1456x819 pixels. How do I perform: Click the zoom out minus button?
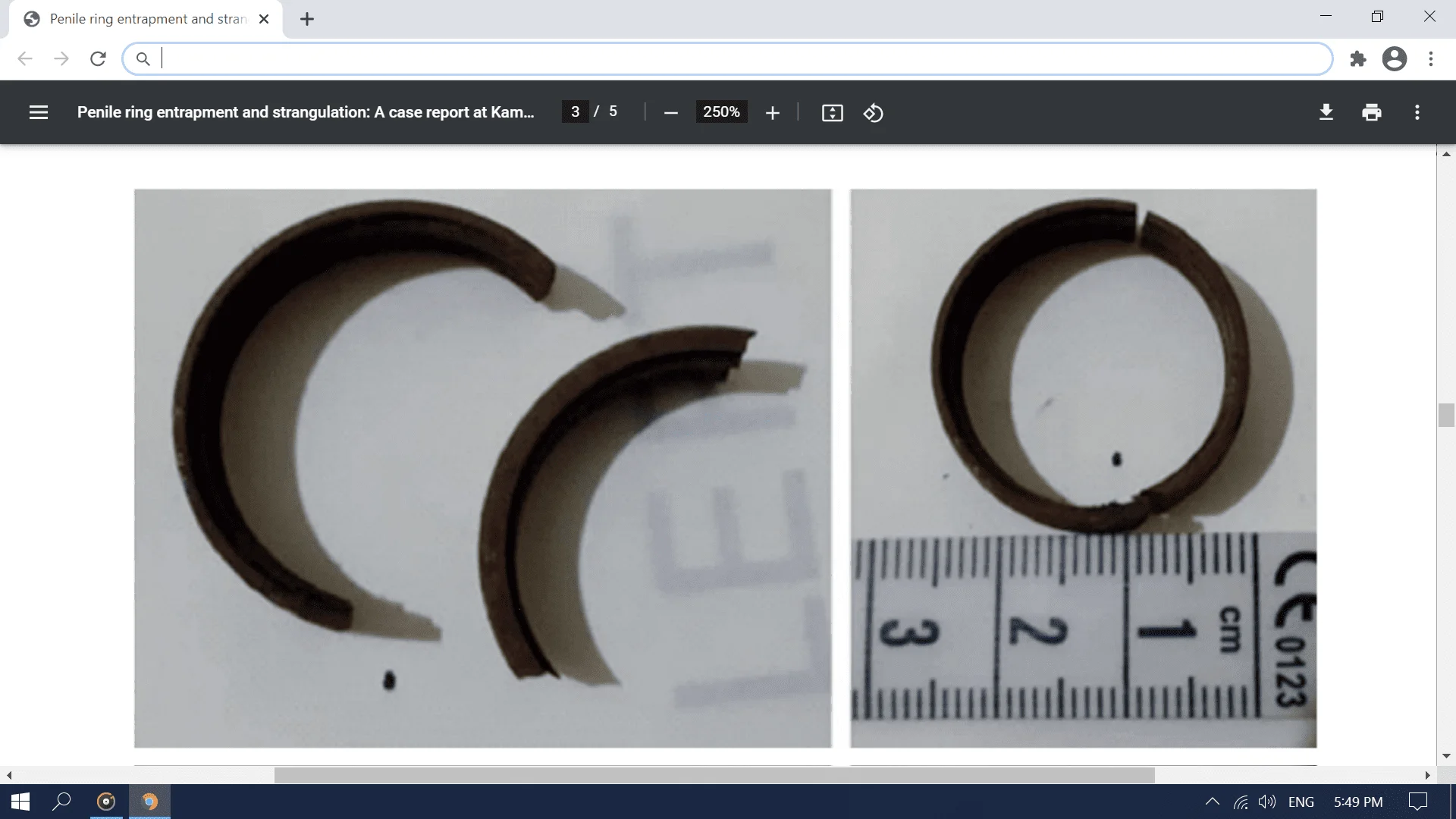pyautogui.click(x=670, y=113)
